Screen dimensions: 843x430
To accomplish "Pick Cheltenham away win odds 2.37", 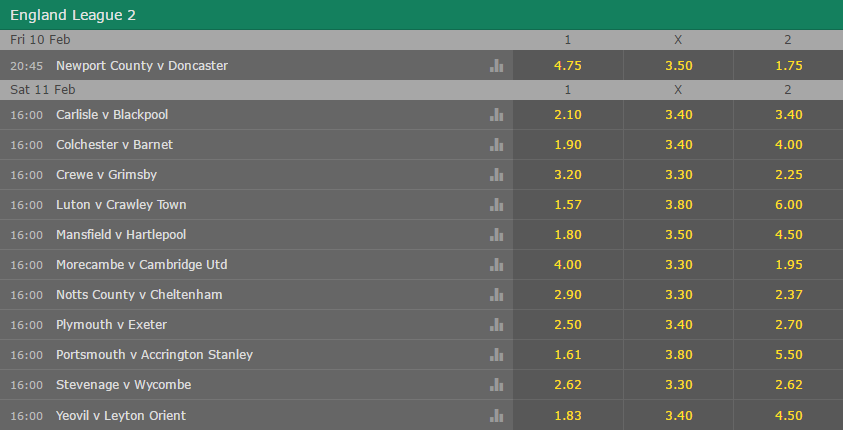I will click(788, 295).
